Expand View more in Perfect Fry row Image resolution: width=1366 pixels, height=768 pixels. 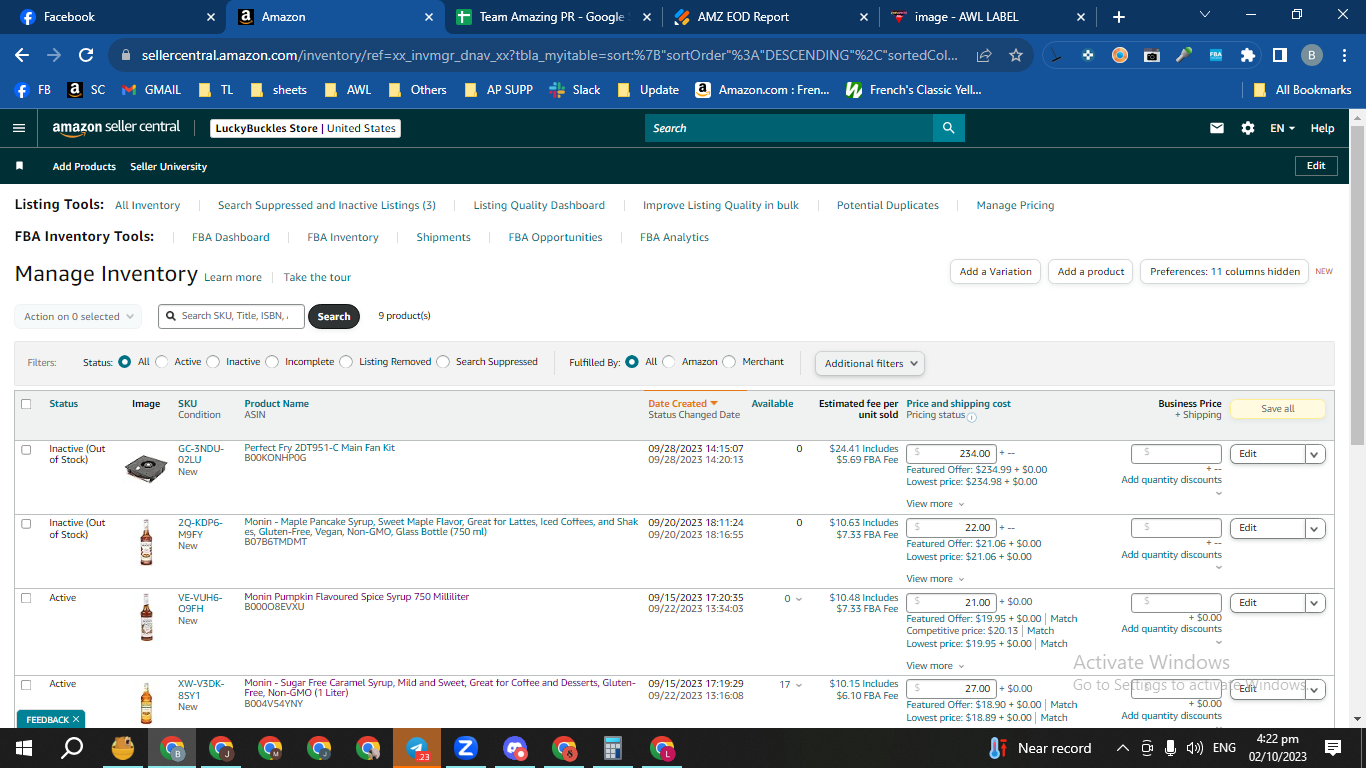(935, 504)
